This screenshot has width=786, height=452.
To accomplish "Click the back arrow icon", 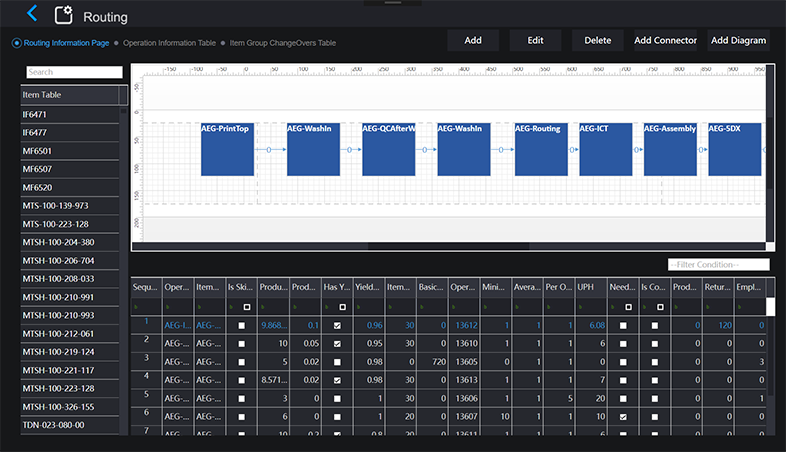I will pyautogui.click(x=32, y=14).
